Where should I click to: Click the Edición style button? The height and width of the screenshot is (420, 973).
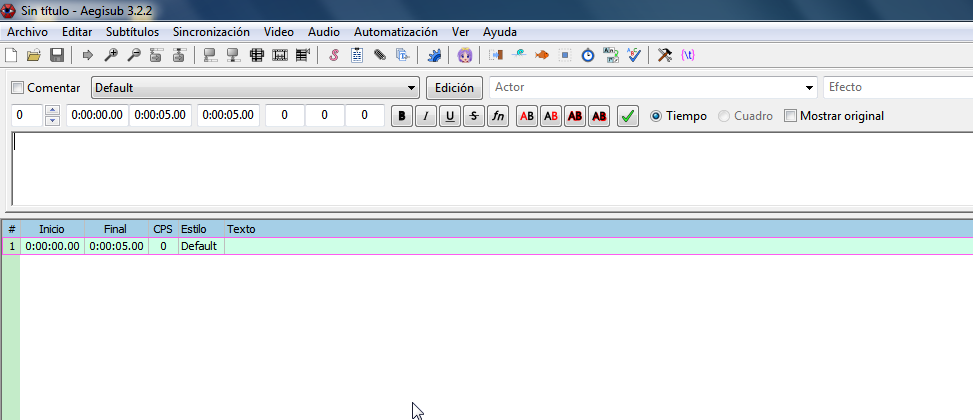coord(454,87)
